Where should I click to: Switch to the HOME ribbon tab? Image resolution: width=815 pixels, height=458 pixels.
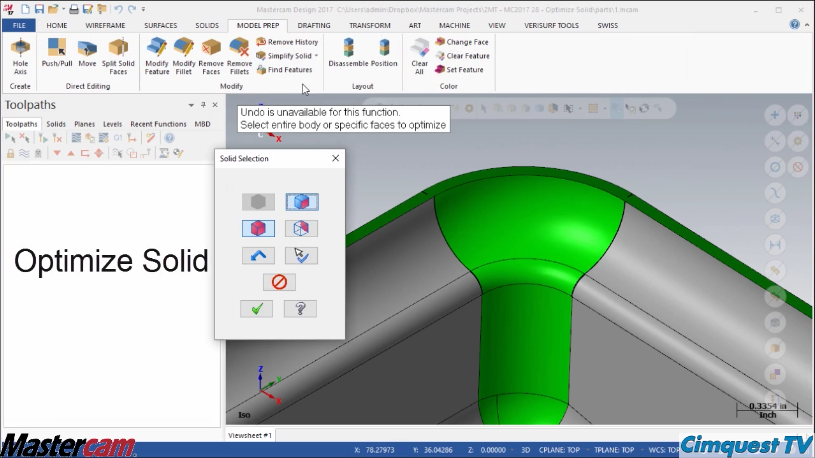[57, 25]
